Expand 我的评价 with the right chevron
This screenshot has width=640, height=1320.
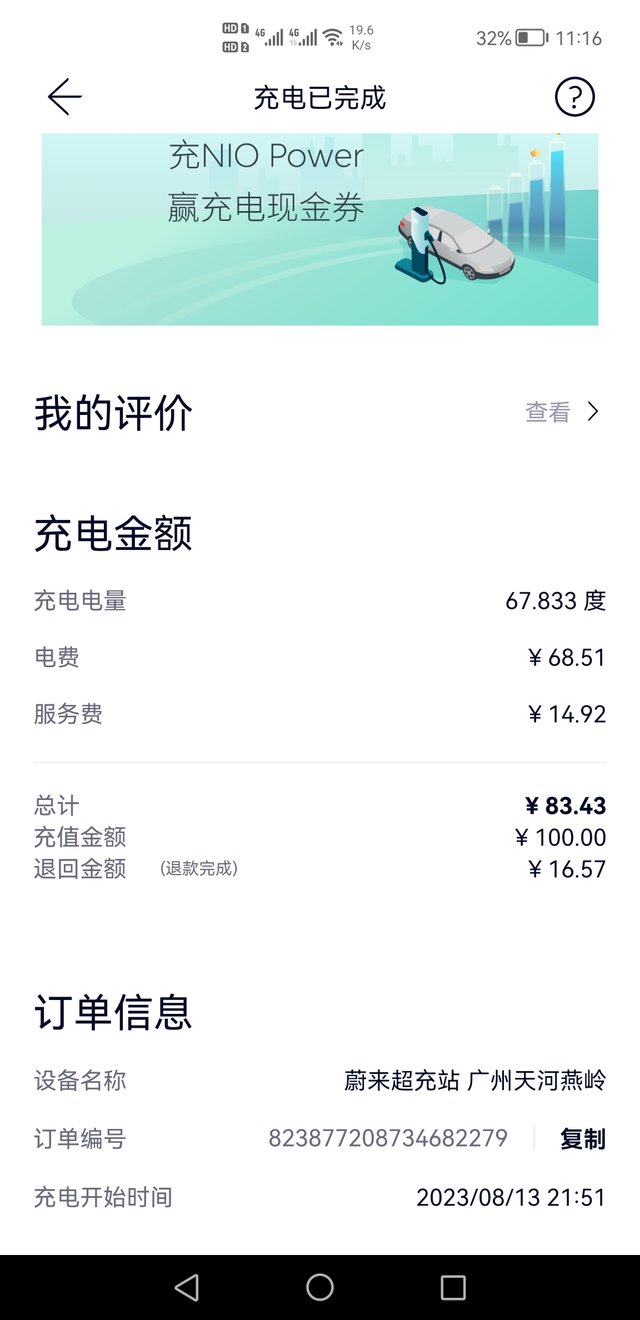[591, 411]
